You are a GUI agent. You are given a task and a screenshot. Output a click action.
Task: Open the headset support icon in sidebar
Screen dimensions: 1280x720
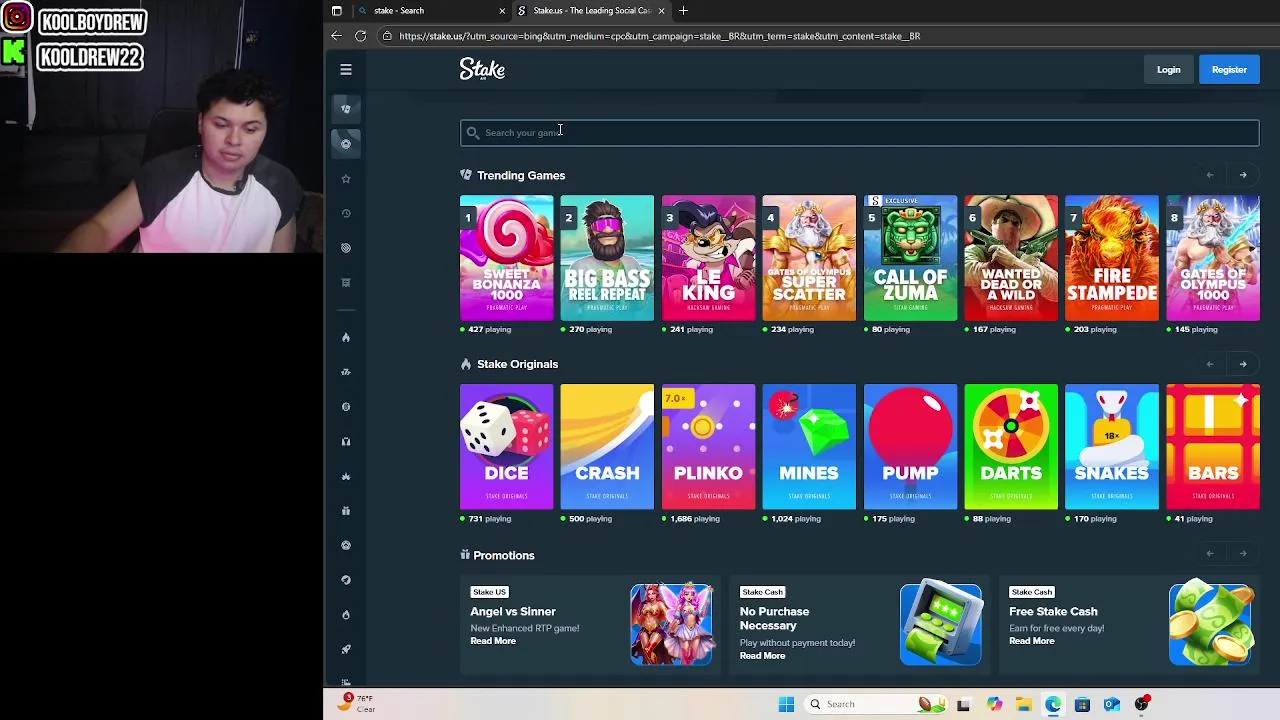(346, 441)
